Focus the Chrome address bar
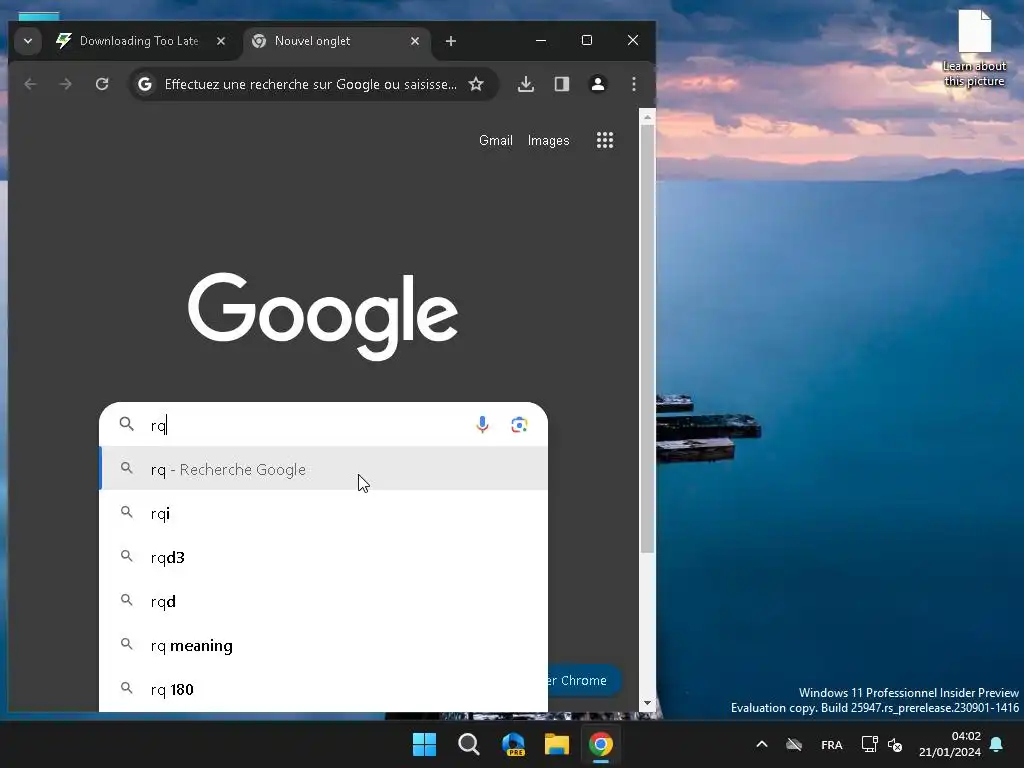Screen dimensions: 1024x768 (x=311, y=84)
